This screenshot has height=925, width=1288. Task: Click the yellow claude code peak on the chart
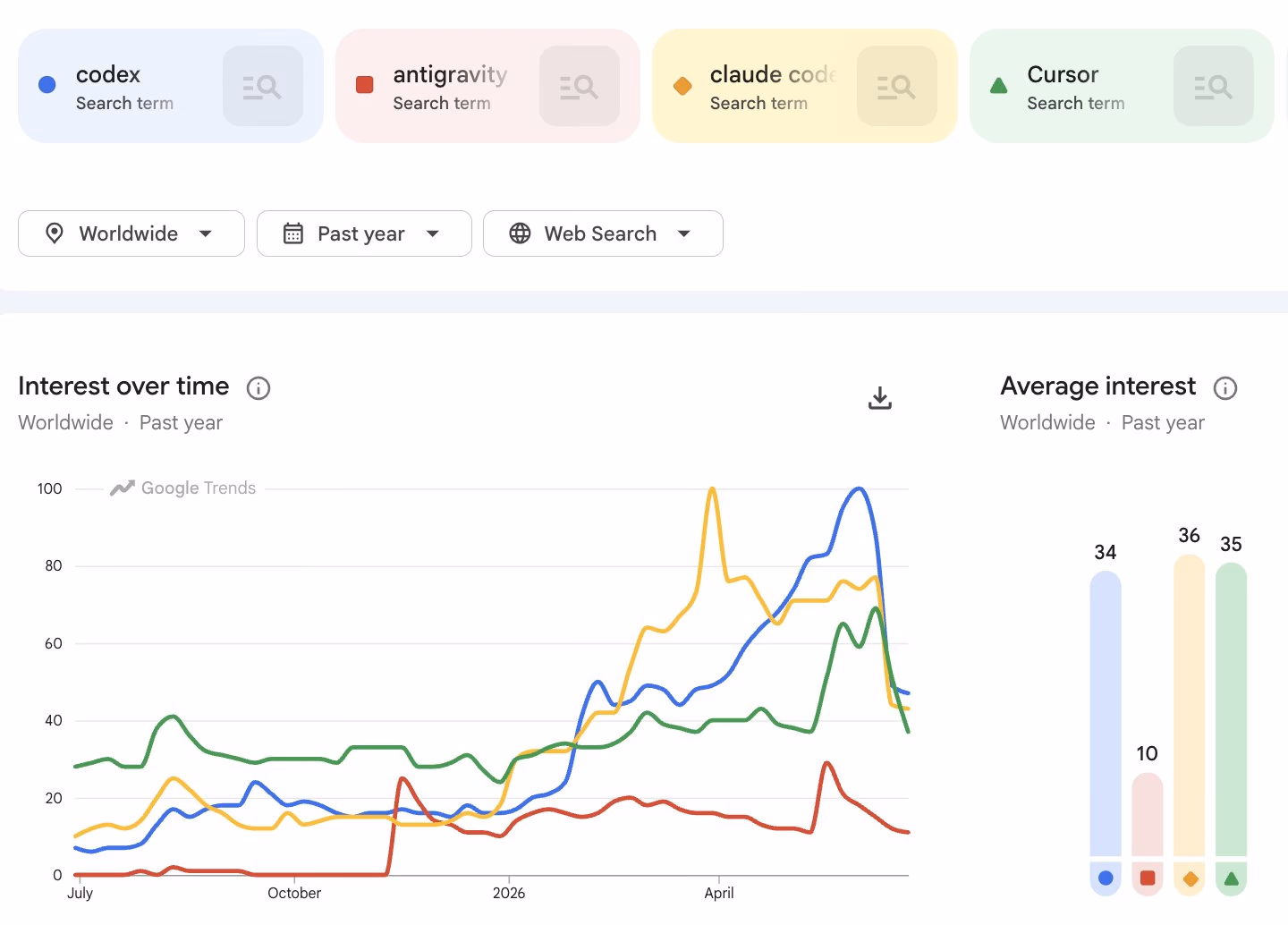[712, 489]
